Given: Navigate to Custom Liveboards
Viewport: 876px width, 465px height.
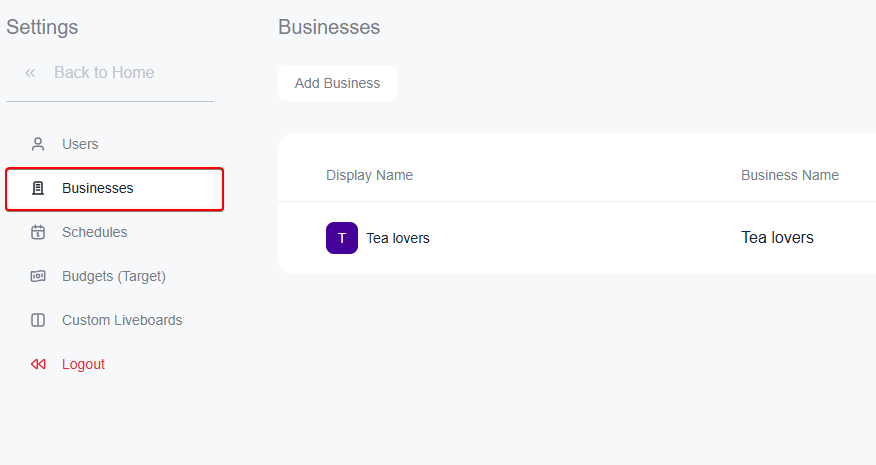Looking at the screenshot, I should click(122, 320).
